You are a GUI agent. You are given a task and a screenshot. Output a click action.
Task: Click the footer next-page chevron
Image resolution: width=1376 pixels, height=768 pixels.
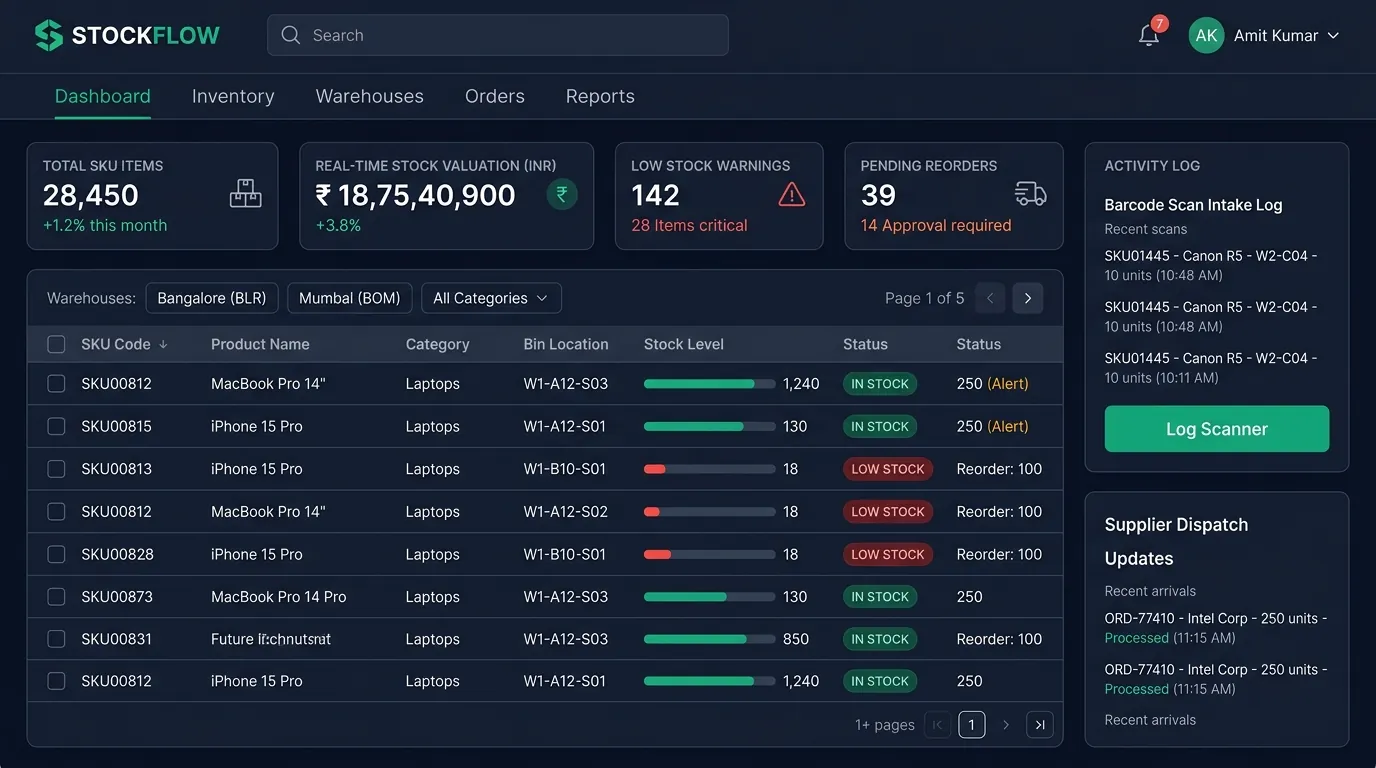coord(1006,725)
